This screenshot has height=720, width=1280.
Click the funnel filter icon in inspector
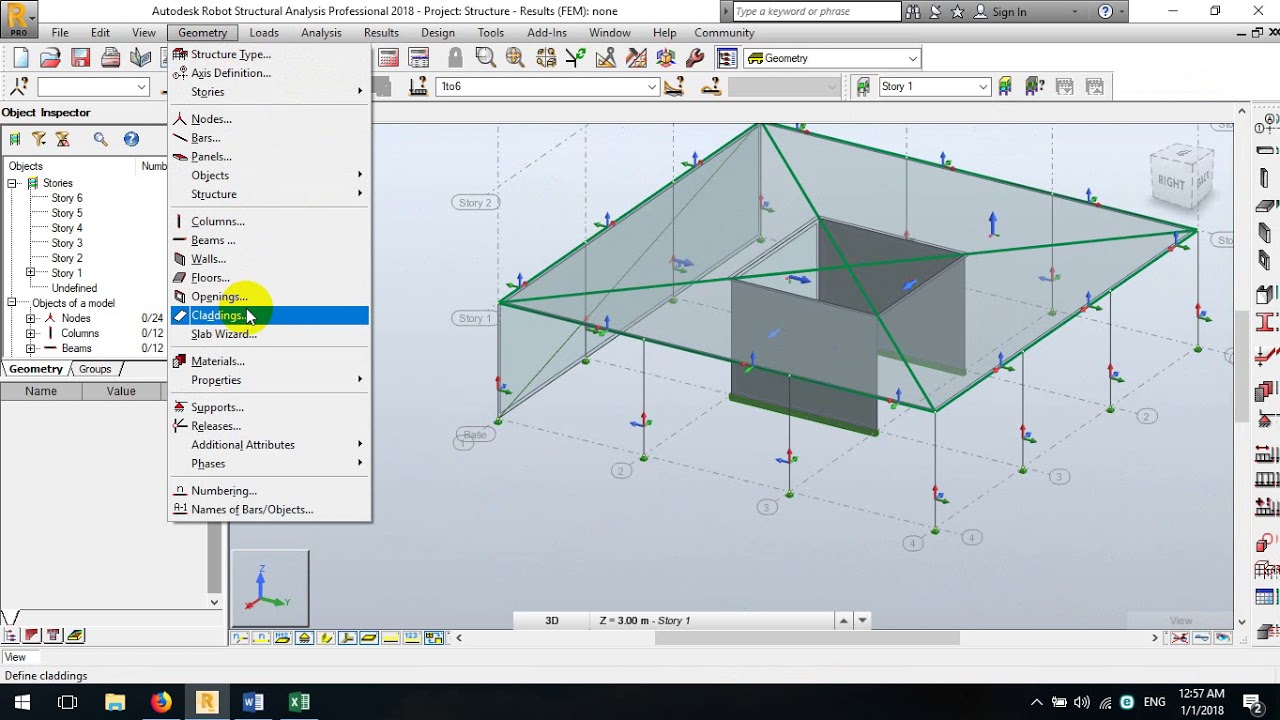[39, 139]
